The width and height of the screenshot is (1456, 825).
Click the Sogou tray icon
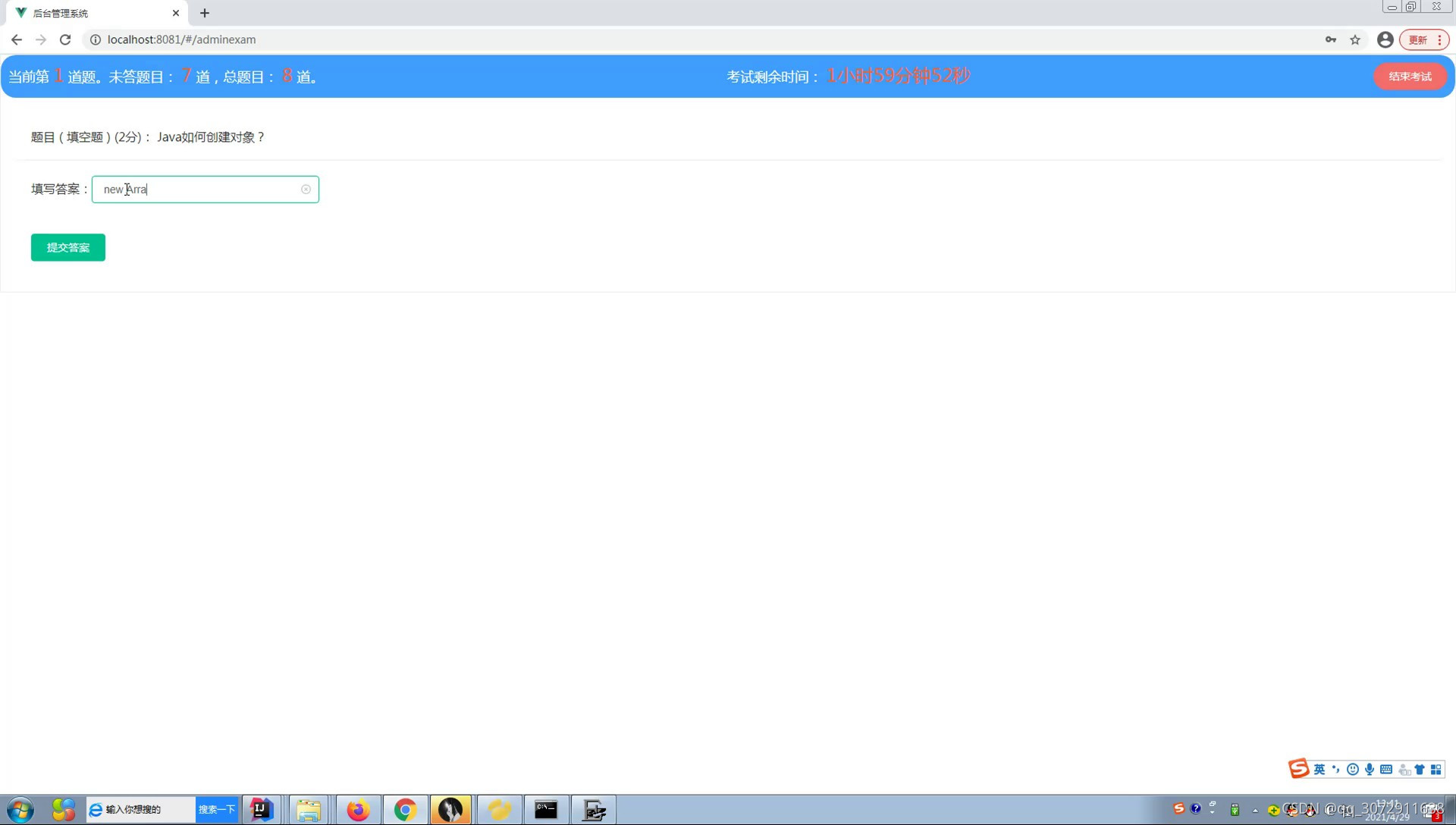coord(1178,809)
